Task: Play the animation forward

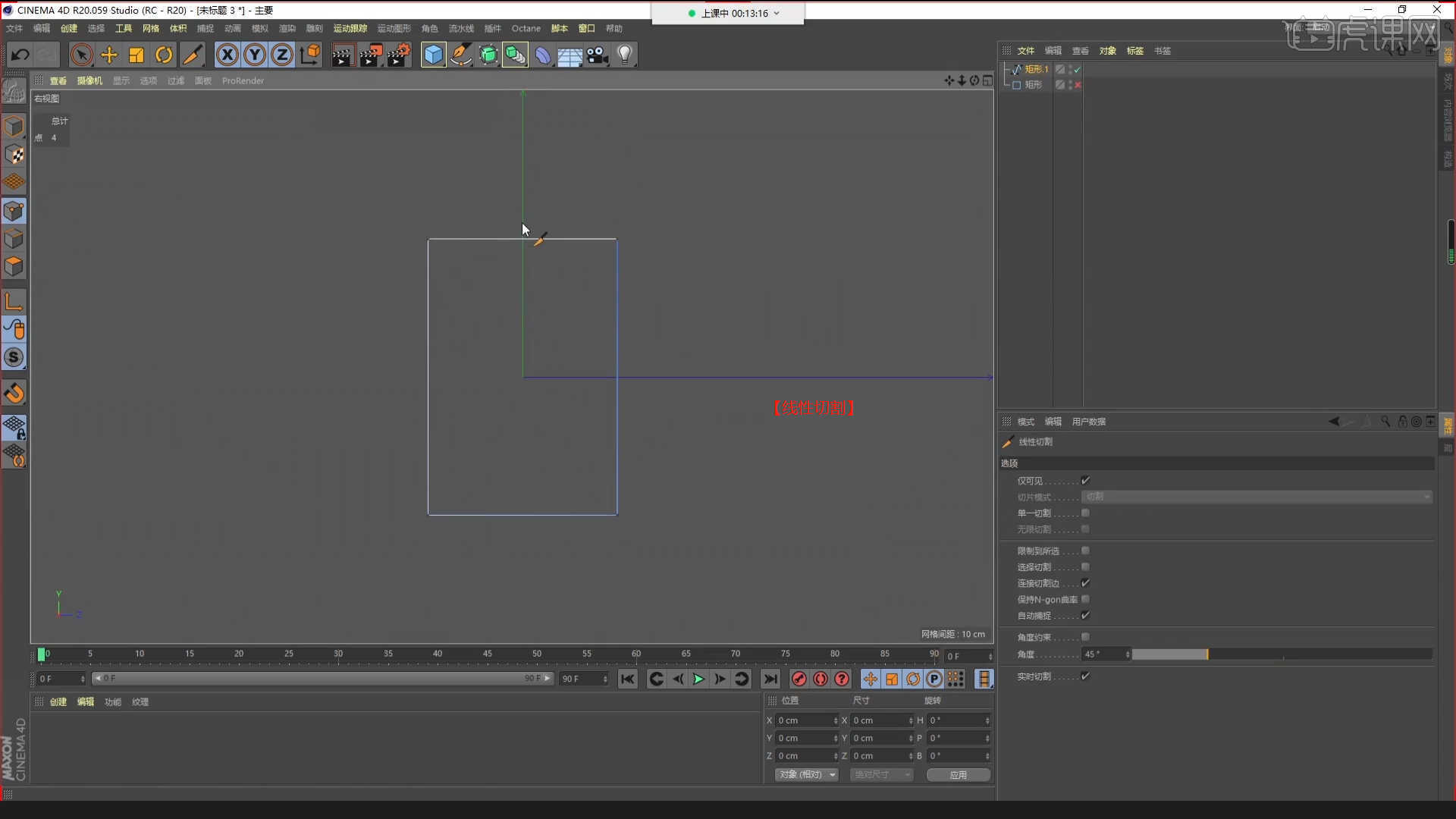Action: pos(698,679)
